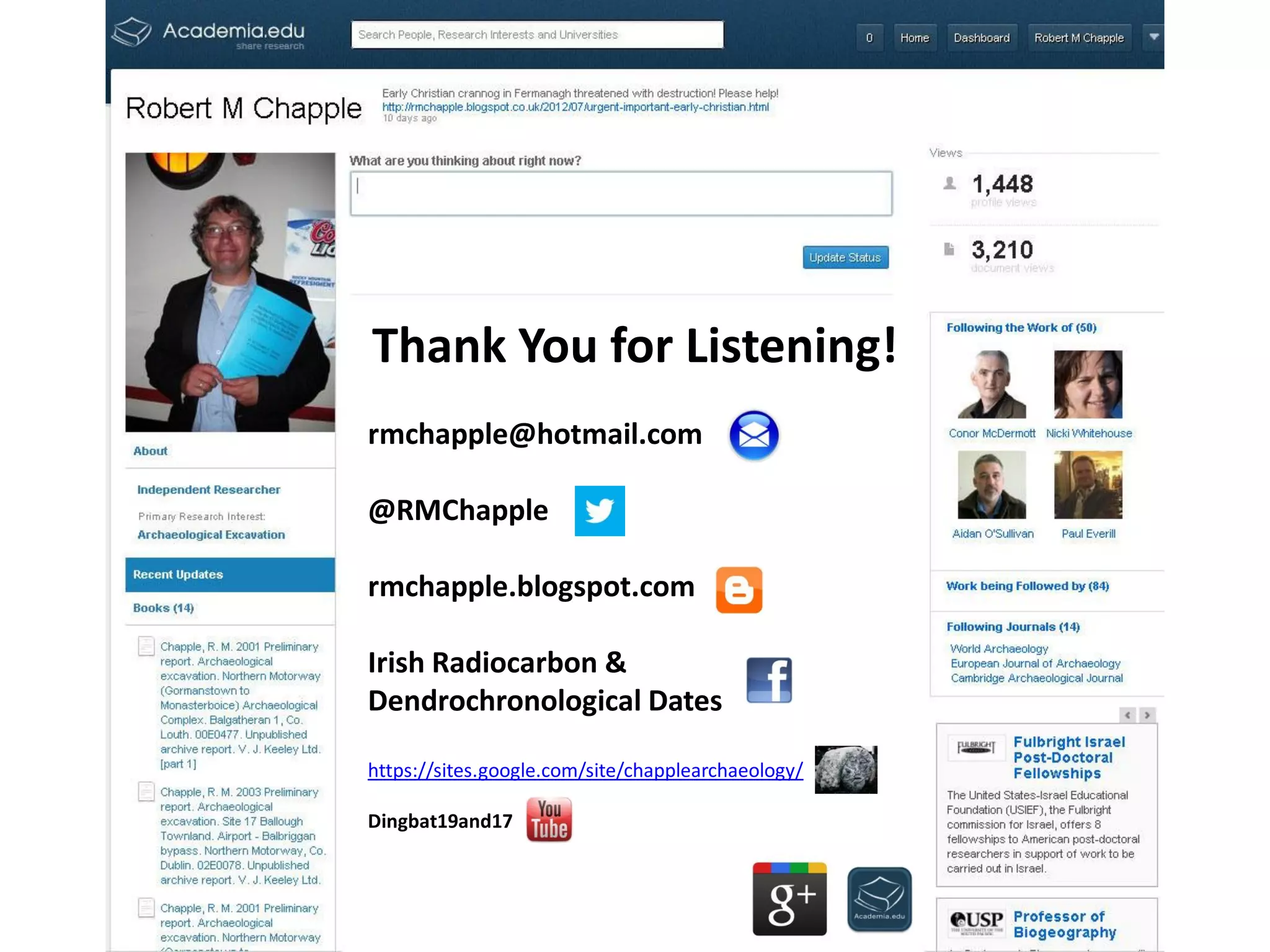This screenshot has height=952, width=1270.
Task: Show previous ad with left arrow
Action: pyautogui.click(x=1128, y=715)
